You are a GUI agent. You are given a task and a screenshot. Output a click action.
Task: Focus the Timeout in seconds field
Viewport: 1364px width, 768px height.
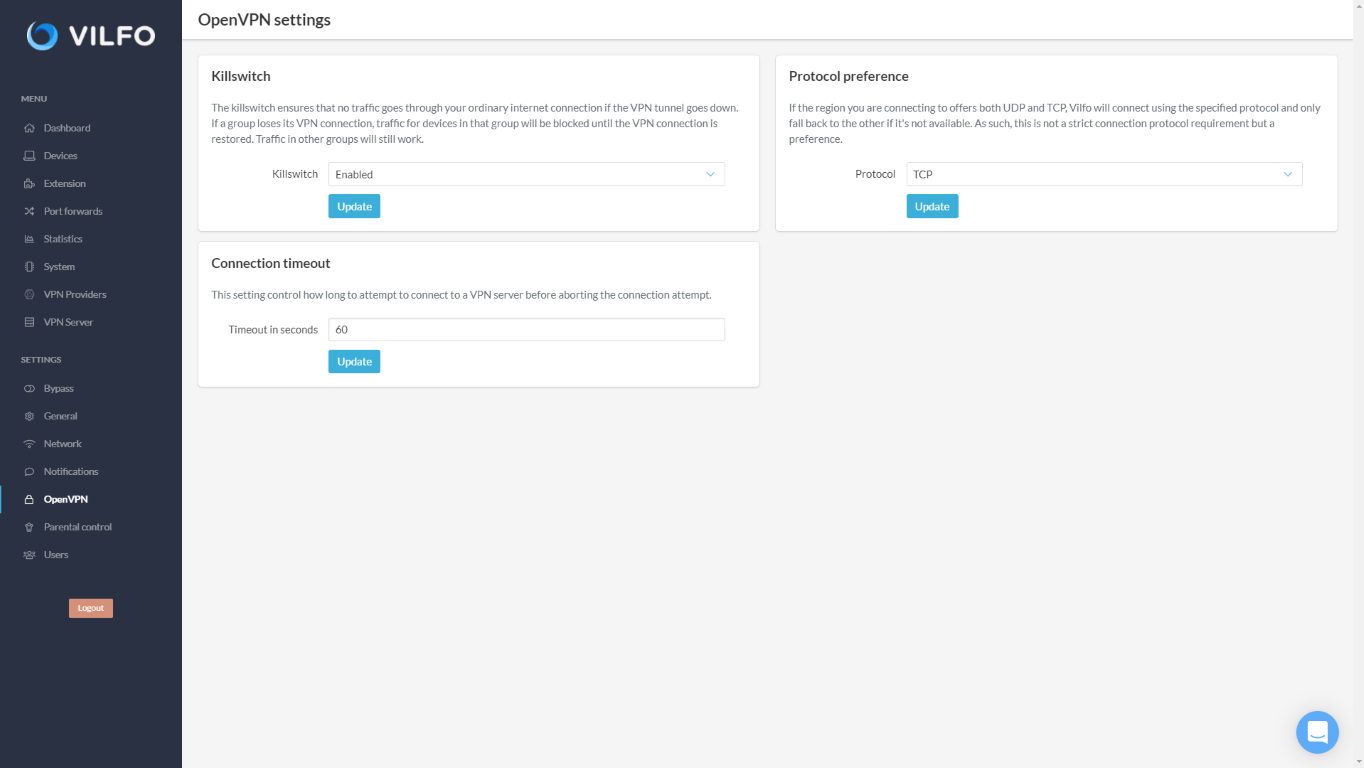(x=526, y=329)
